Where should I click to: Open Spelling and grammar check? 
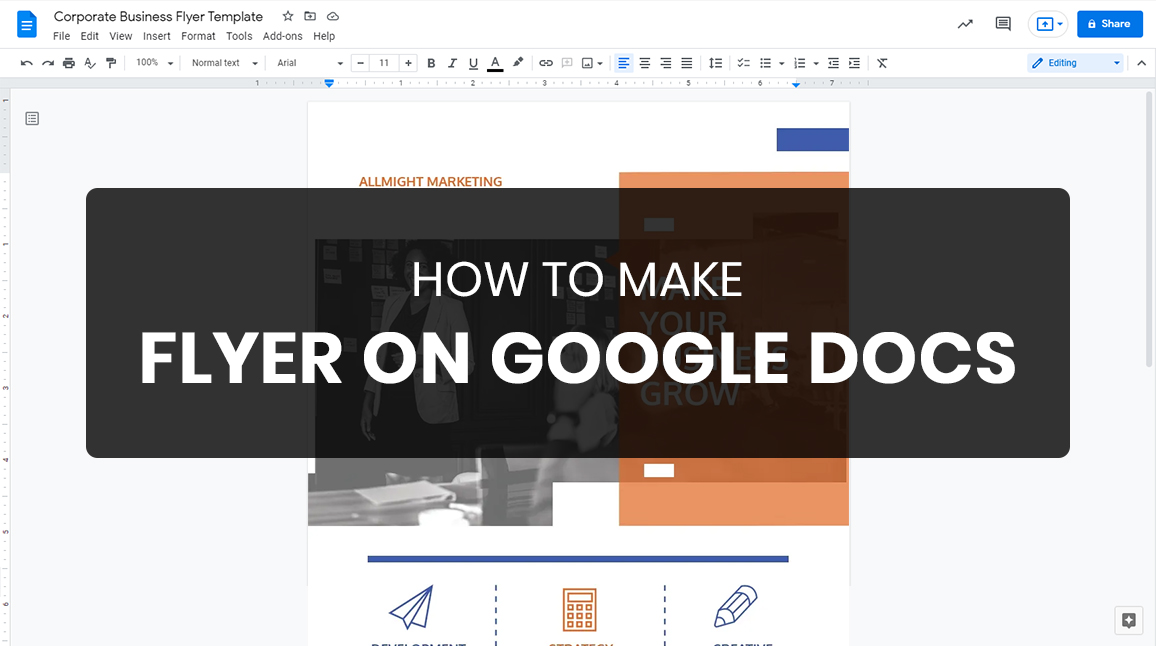pyautogui.click(x=89, y=62)
